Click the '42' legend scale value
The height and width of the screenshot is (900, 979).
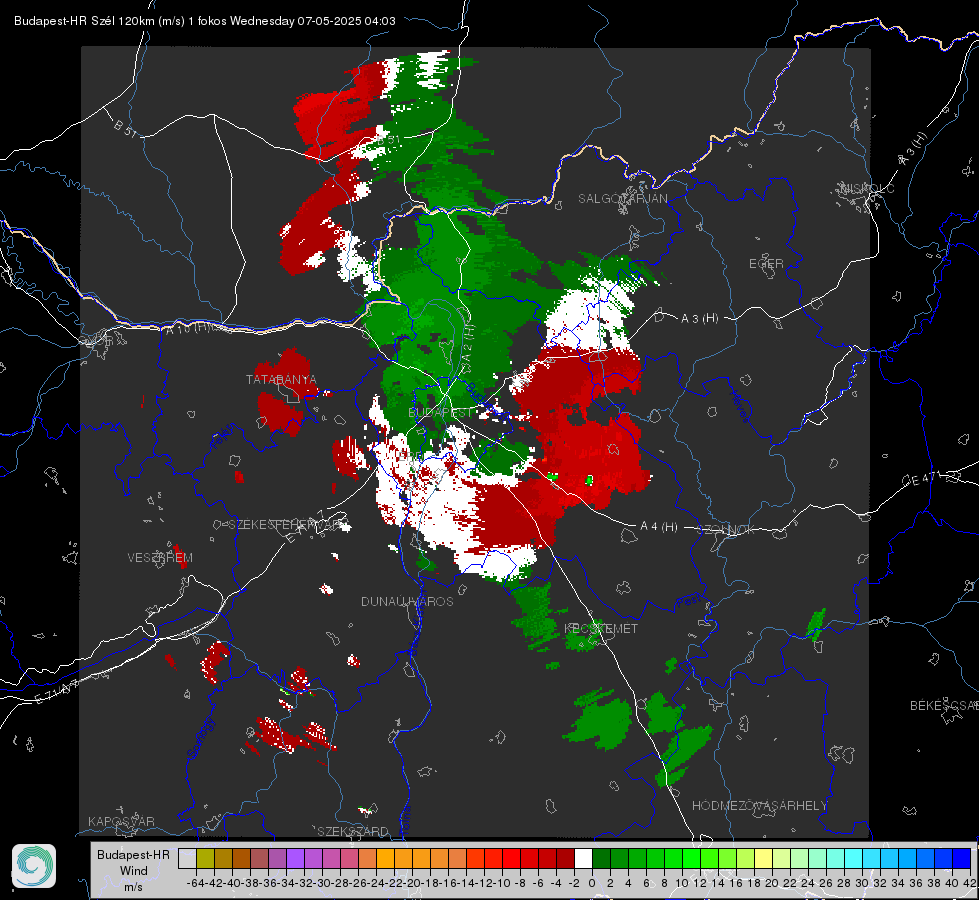(970, 883)
